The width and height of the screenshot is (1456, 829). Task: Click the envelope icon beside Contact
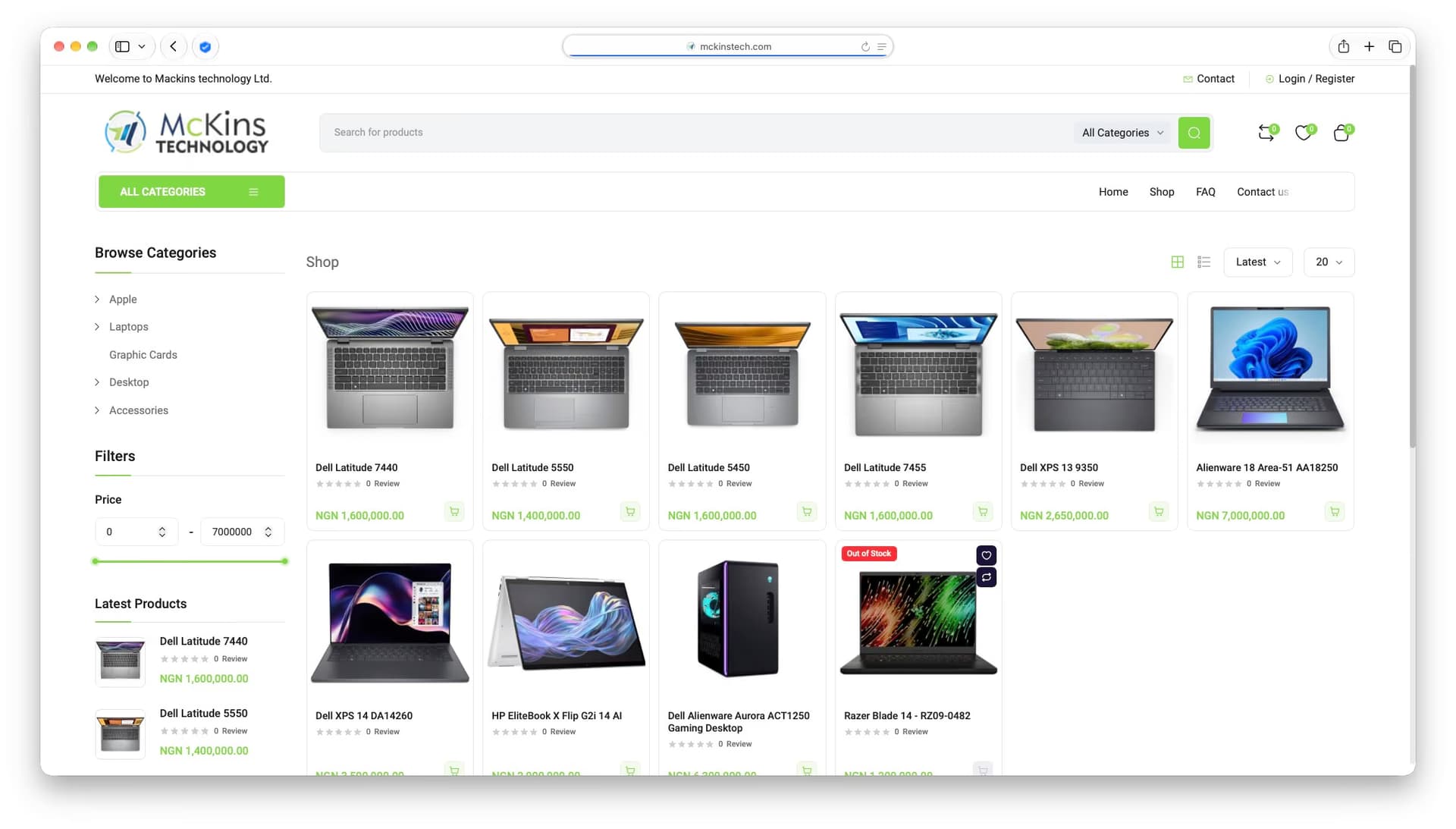click(1188, 79)
